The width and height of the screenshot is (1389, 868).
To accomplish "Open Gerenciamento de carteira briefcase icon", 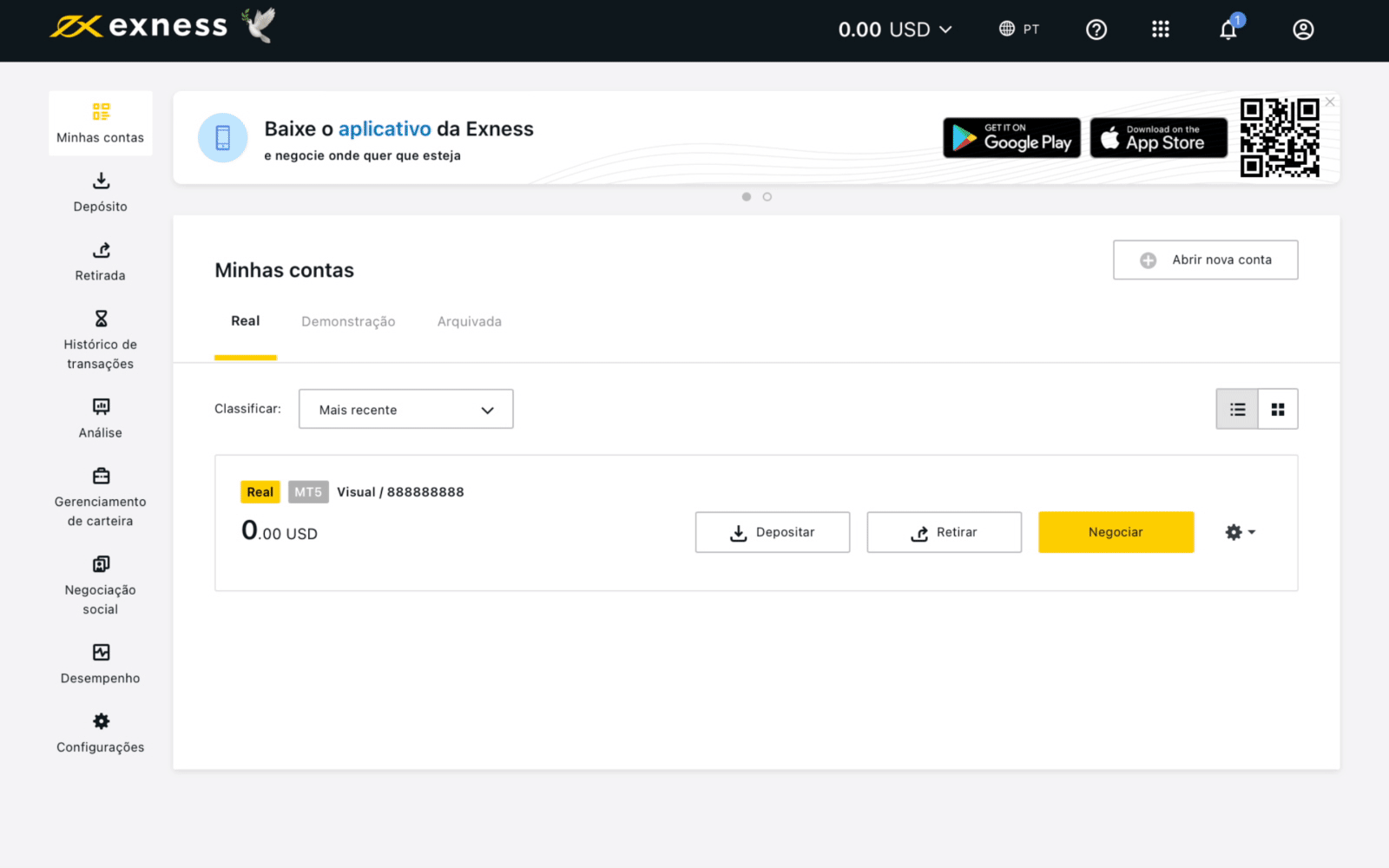I will click(x=101, y=476).
